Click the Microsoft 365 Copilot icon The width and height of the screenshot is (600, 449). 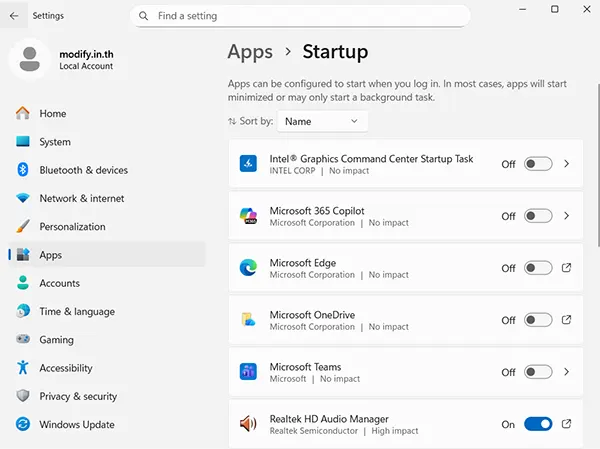[x=248, y=216]
